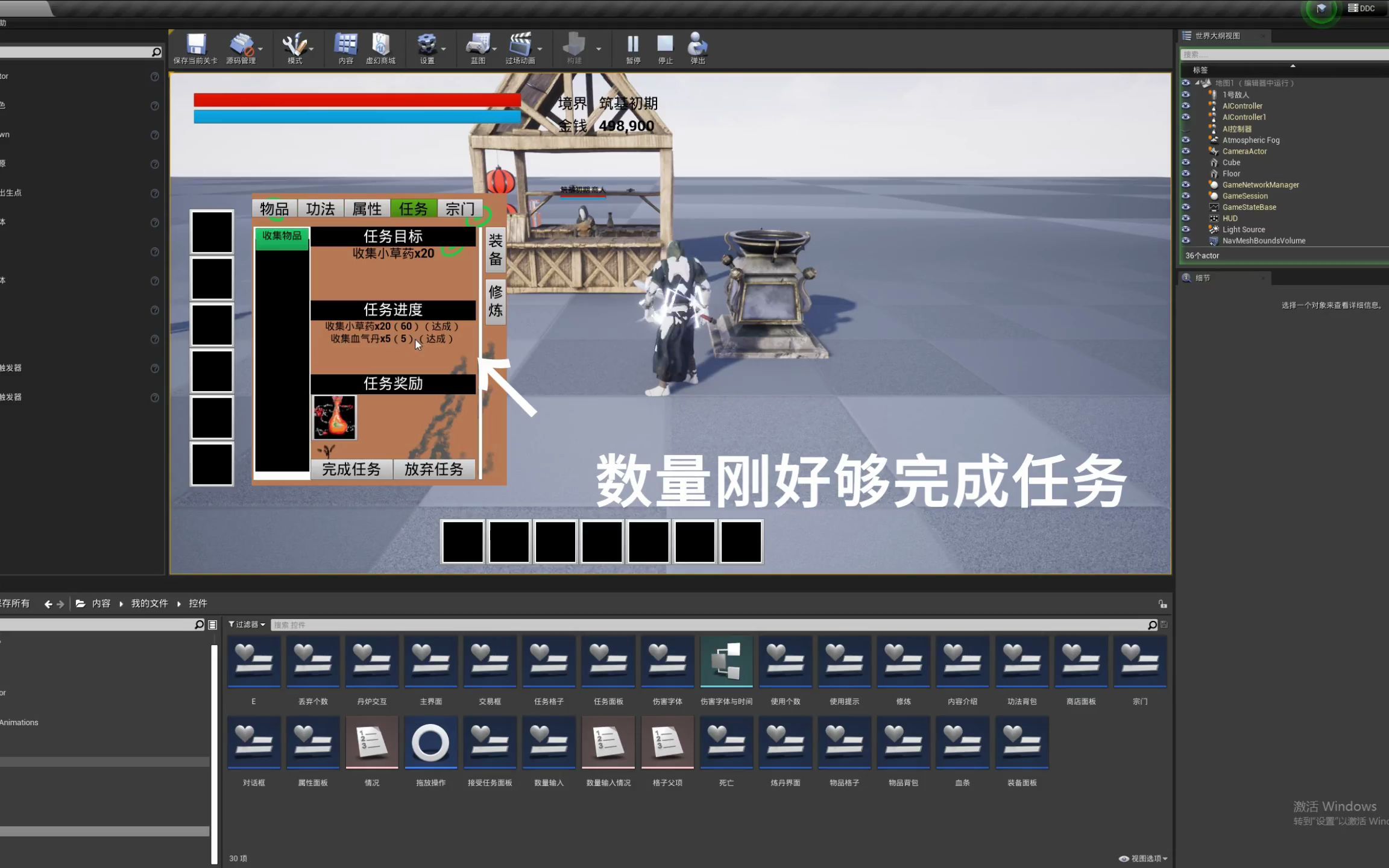This screenshot has height=868, width=1389.
Task: Toggle visibility eye for Cube actor
Action: coord(1186,163)
